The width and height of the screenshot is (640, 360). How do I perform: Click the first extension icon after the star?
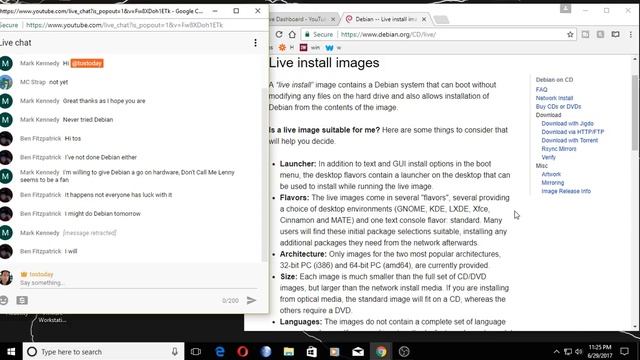click(x=585, y=35)
